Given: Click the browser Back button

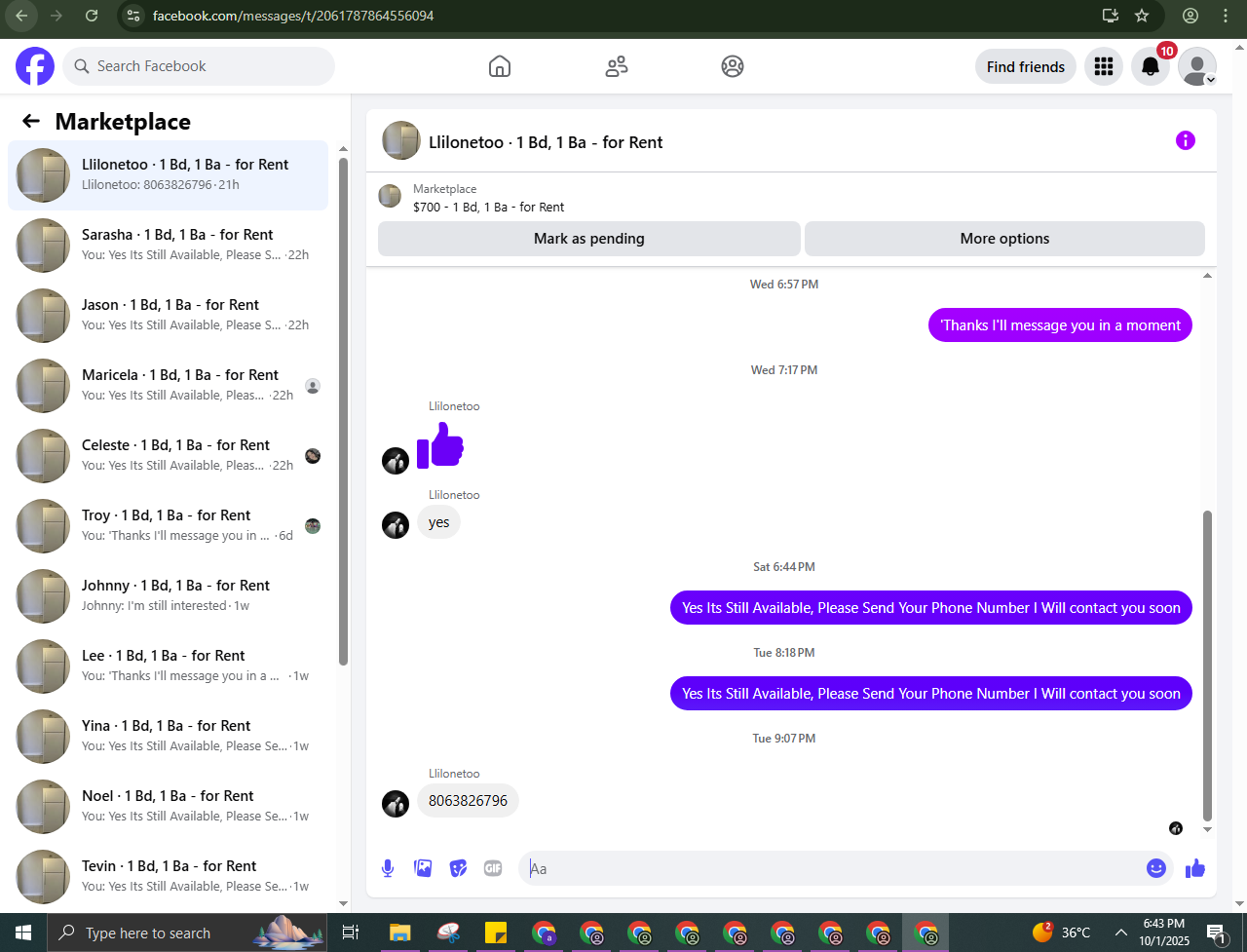Looking at the screenshot, I should [21, 16].
